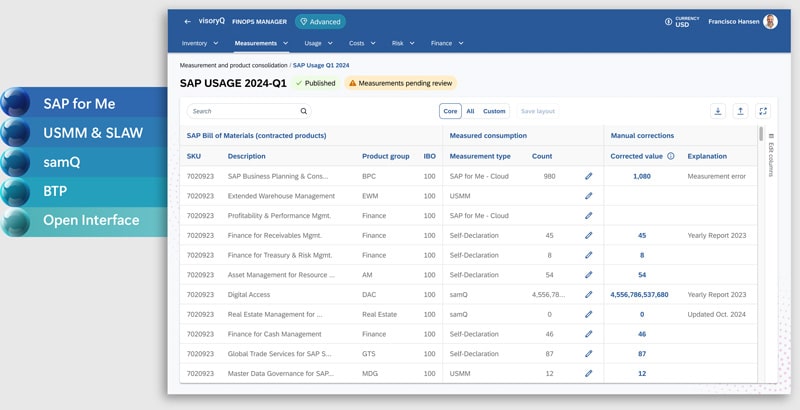Click the table's vertical scrollbar

point(761,134)
